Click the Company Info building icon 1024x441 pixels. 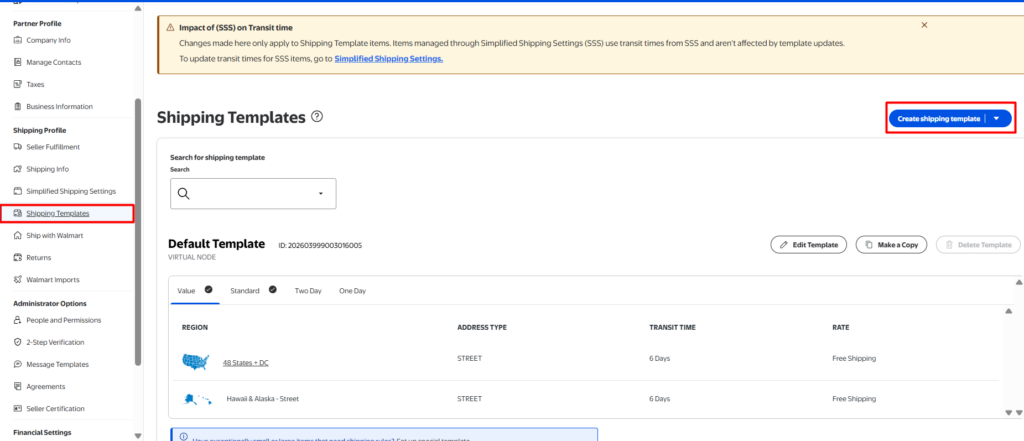click(x=18, y=40)
